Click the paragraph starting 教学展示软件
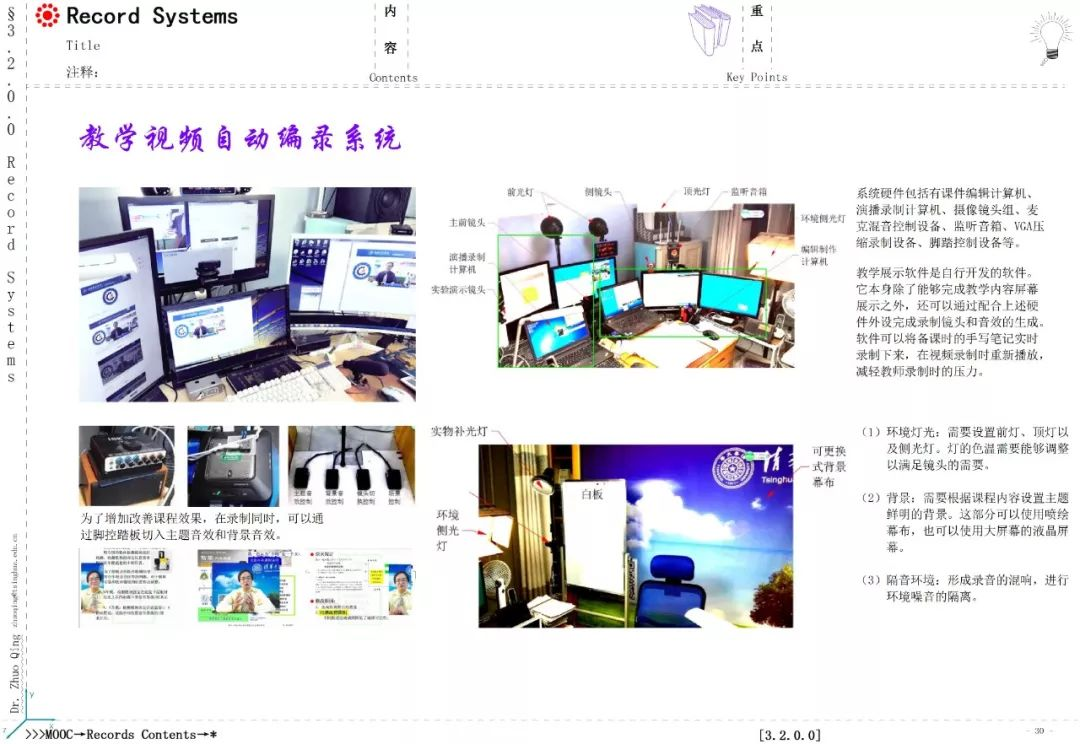This screenshot has height=744, width=1080. coord(951,322)
